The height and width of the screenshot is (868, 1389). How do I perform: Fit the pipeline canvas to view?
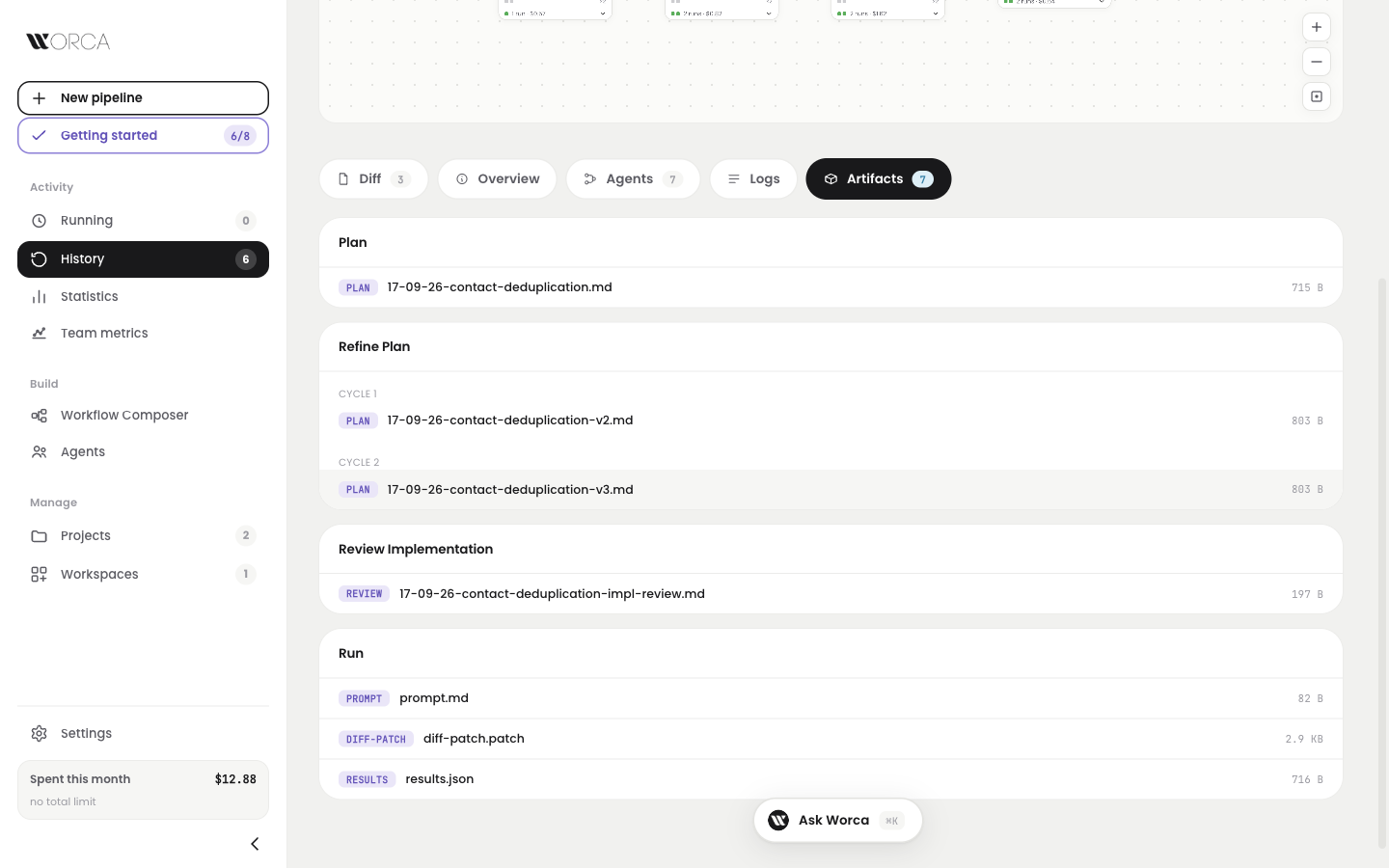click(x=1317, y=96)
